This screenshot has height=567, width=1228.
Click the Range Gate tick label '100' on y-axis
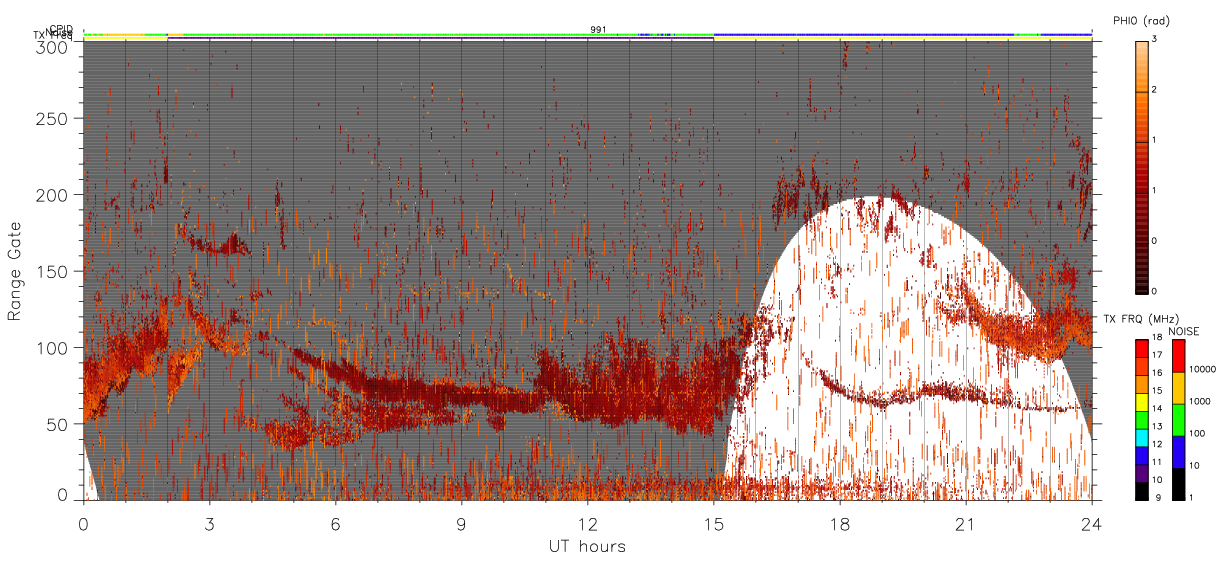(51, 348)
